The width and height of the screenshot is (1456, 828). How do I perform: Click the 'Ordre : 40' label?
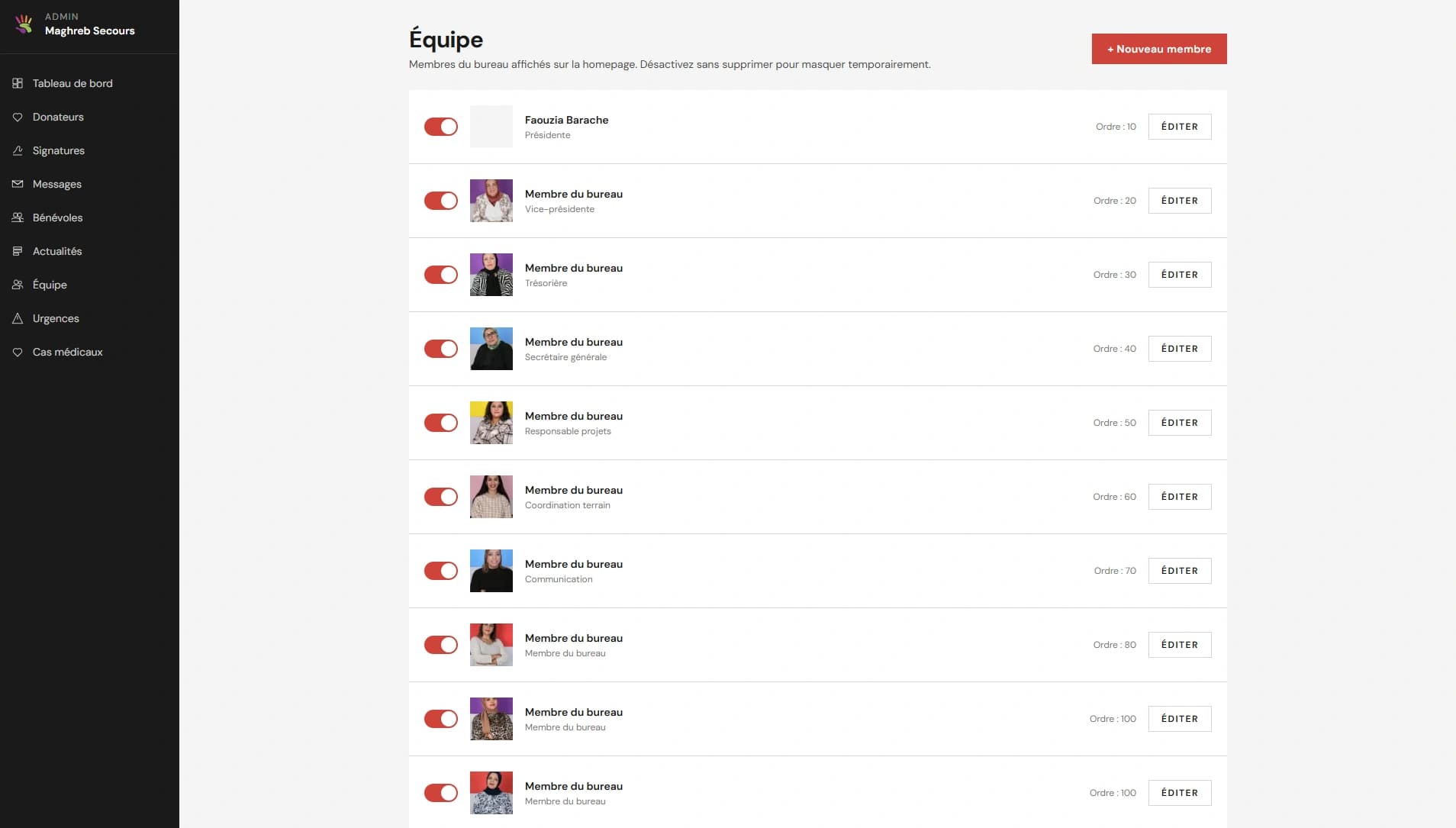pyautogui.click(x=1114, y=349)
